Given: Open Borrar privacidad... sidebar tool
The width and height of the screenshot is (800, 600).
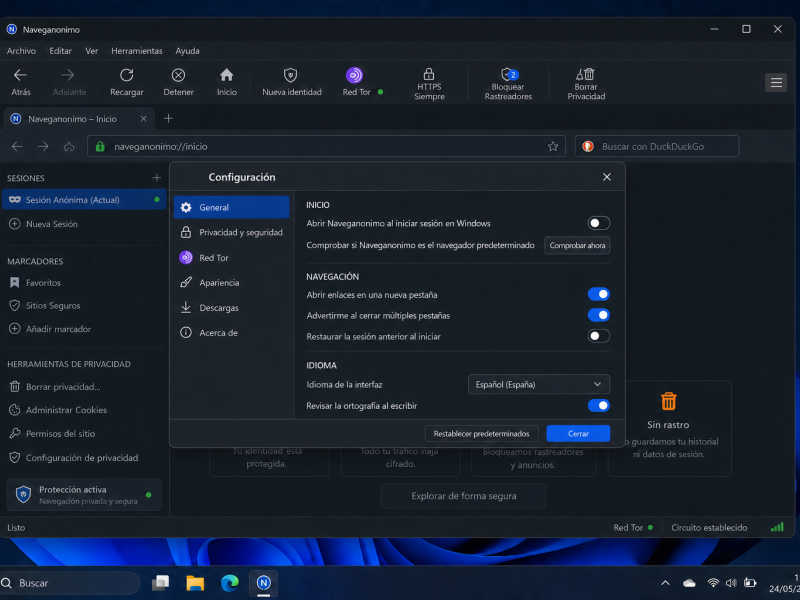Looking at the screenshot, I should pos(84,387).
